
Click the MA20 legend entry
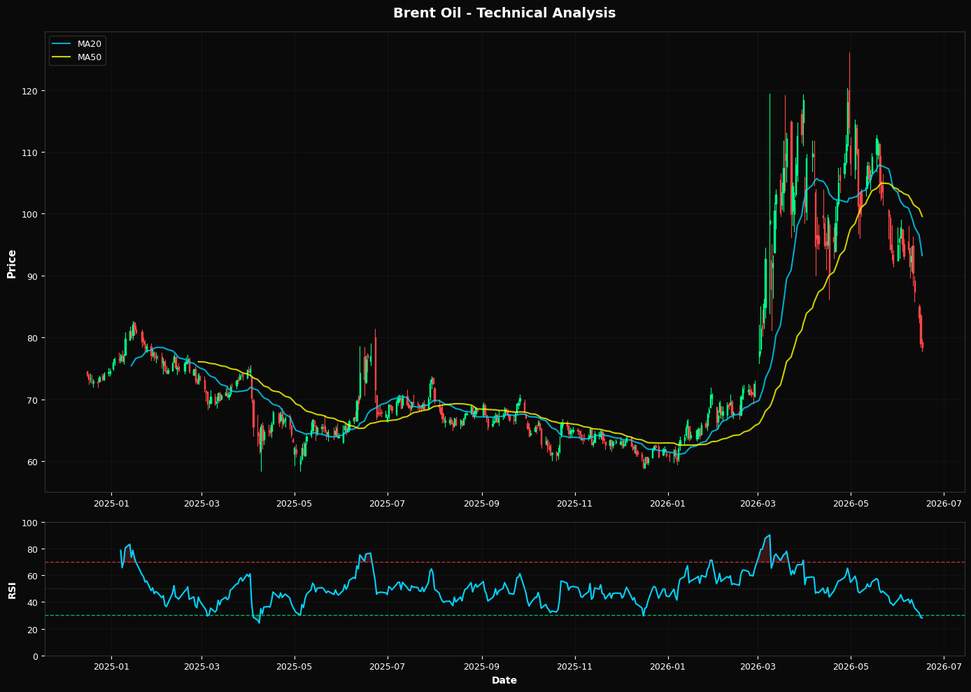coord(78,44)
